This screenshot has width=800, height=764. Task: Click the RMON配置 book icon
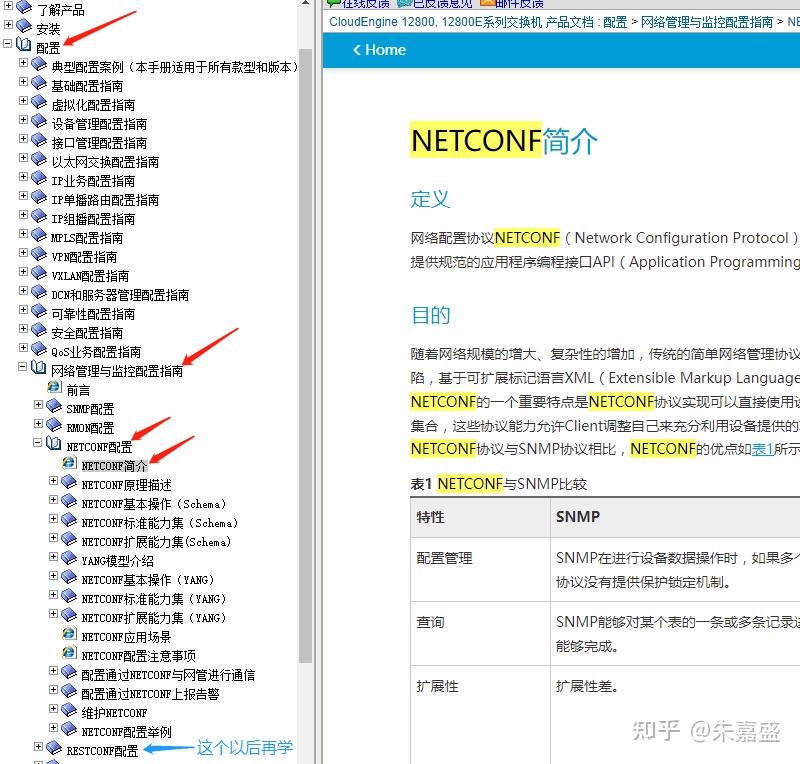(x=55, y=427)
